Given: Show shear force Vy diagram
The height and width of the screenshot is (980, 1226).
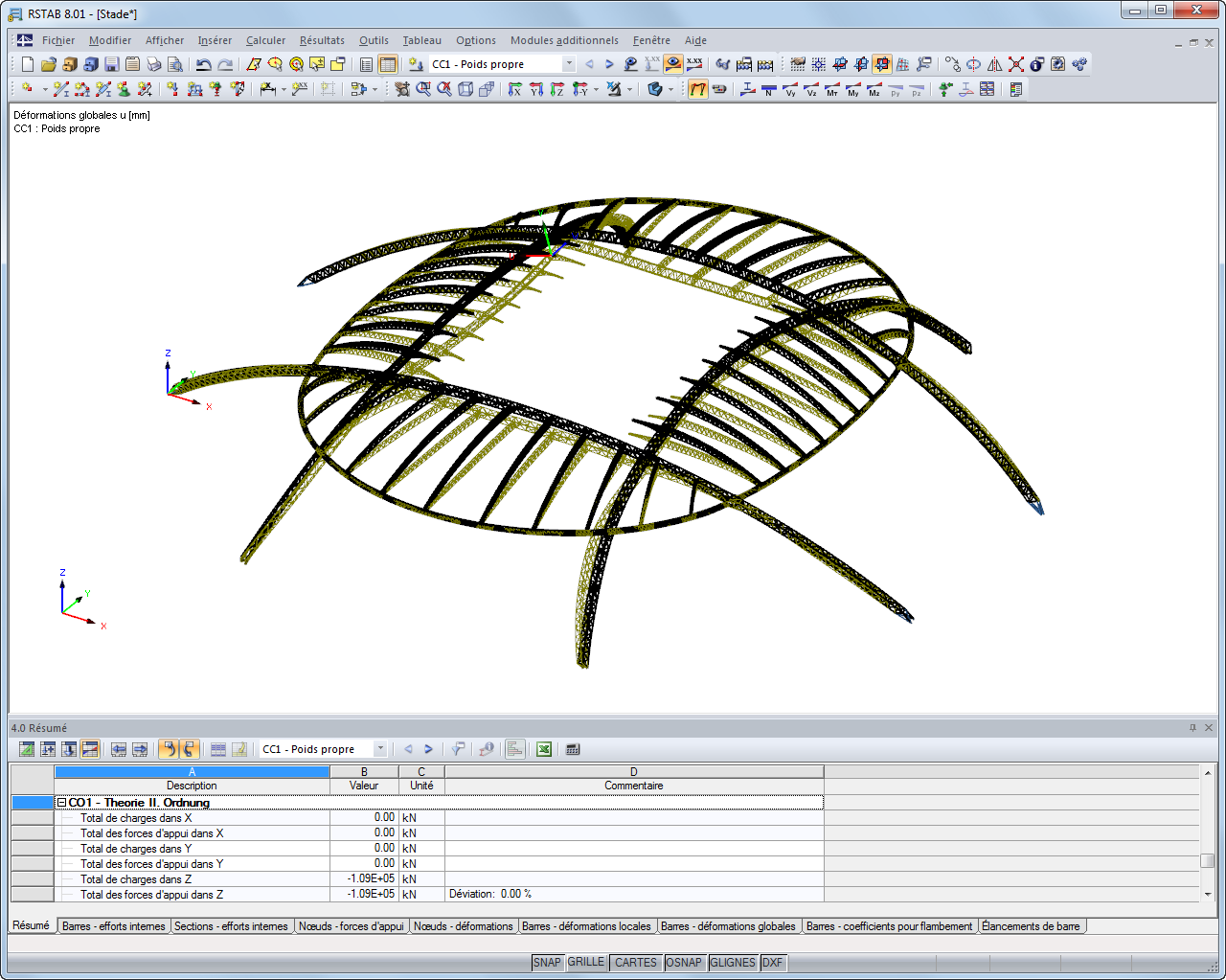Looking at the screenshot, I should (789, 89).
